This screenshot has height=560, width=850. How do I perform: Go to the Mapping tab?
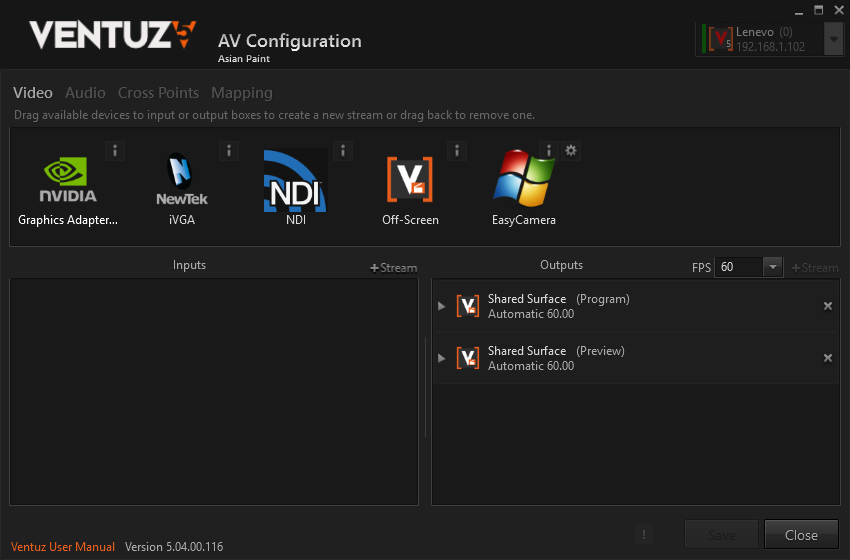point(241,93)
